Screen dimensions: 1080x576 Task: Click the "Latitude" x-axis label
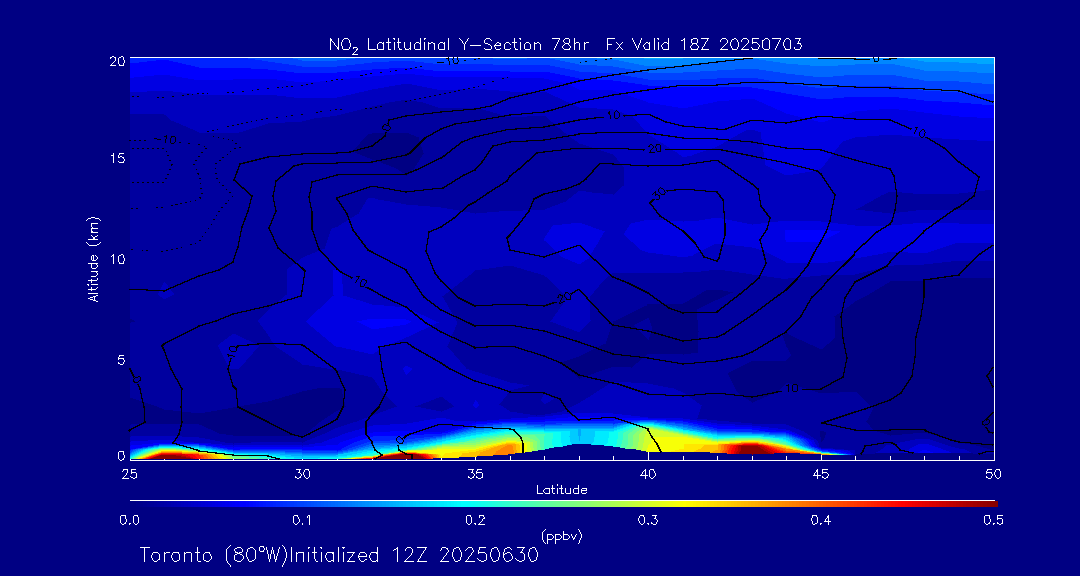pyautogui.click(x=562, y=490)
